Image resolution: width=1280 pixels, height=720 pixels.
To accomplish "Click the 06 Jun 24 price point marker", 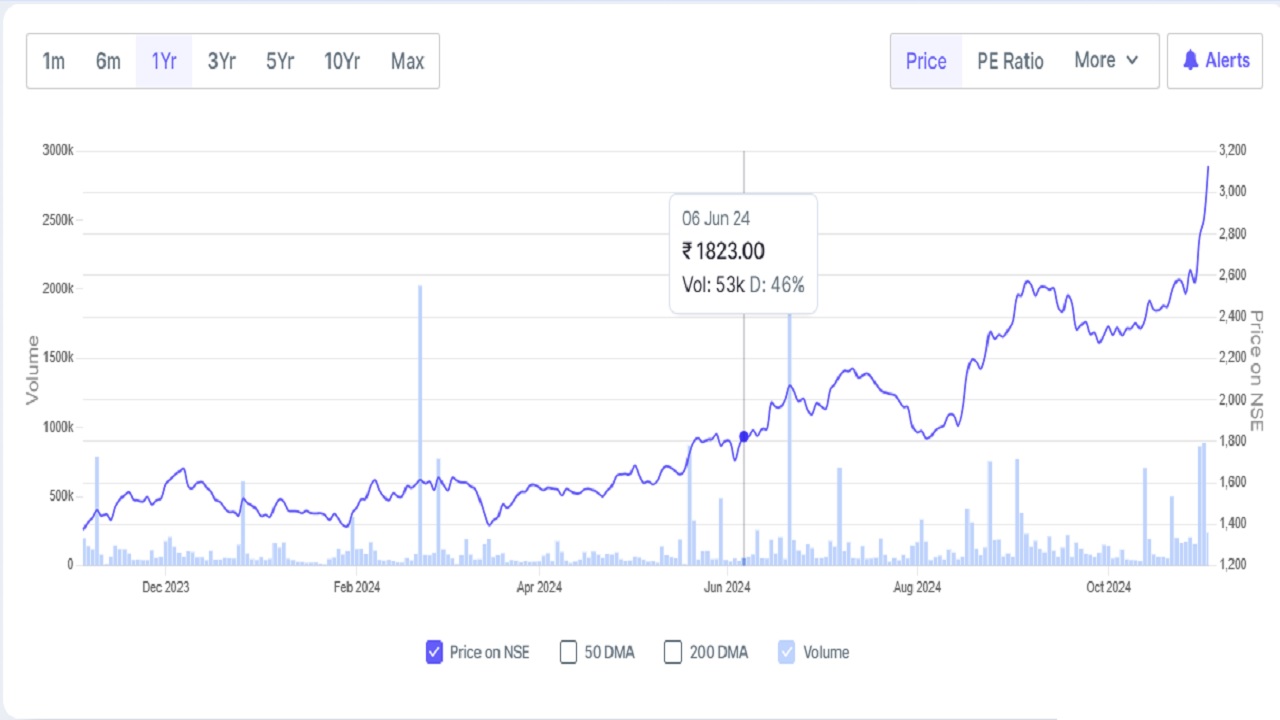I will [743, 436].
